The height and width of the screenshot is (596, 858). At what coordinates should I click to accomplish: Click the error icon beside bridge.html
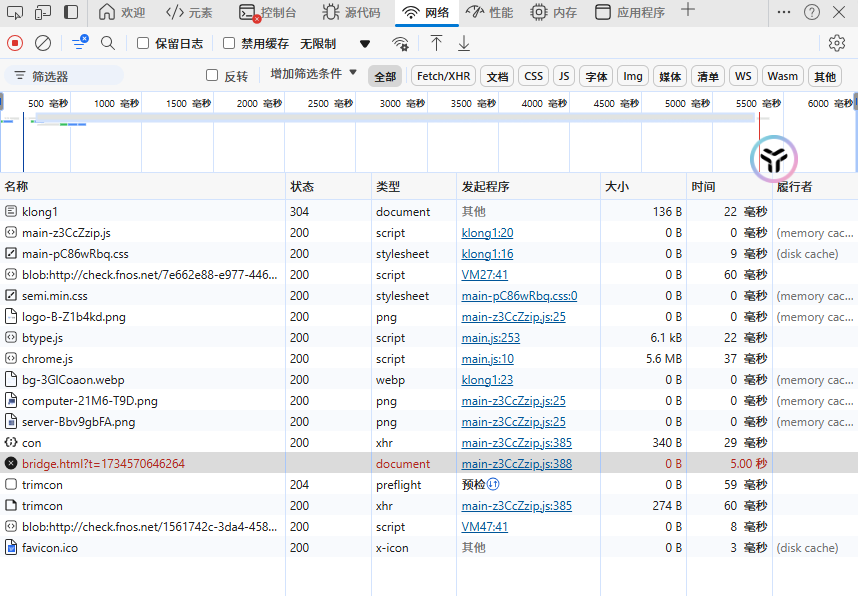10,464
